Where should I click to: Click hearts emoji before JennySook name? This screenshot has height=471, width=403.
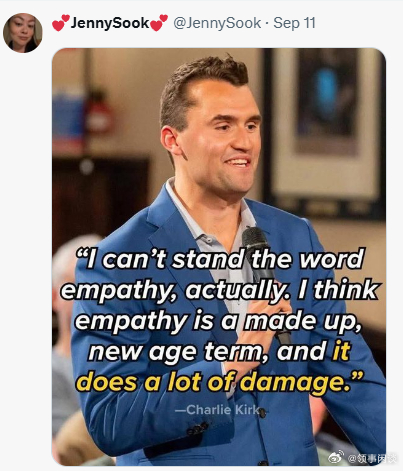(61, 23)
